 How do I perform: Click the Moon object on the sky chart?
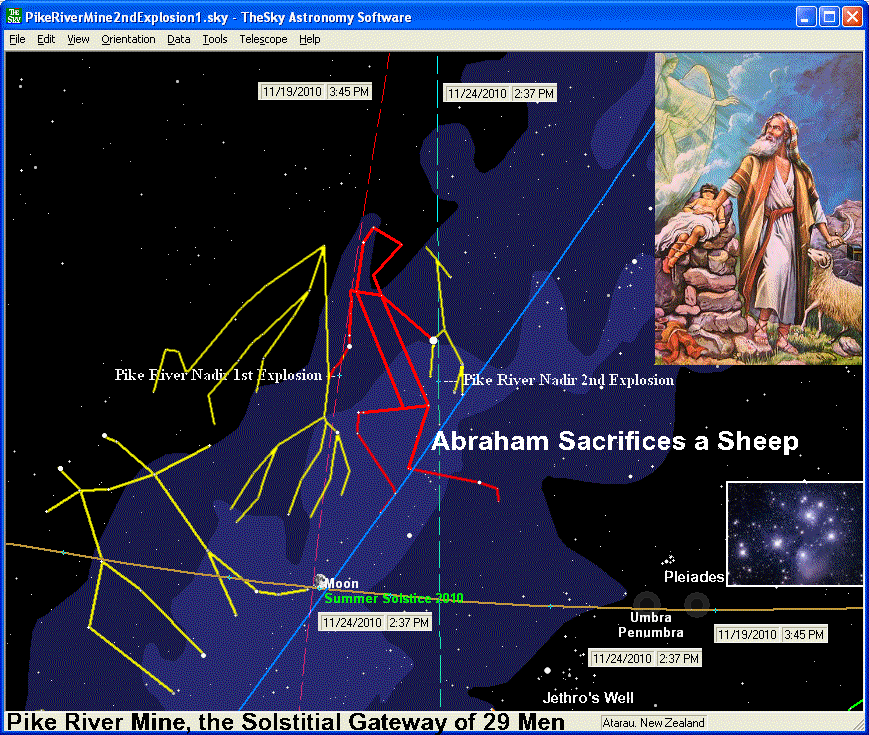point(320,582)
